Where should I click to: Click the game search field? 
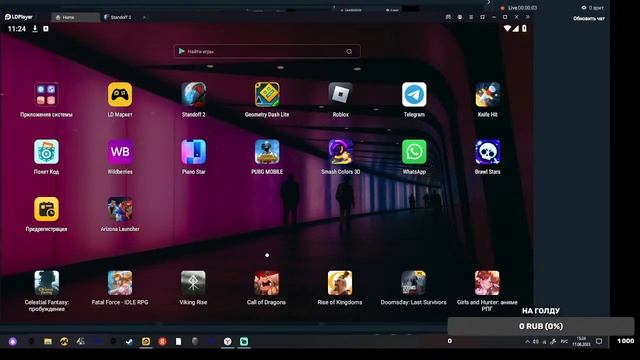click(x=267, y=51)
